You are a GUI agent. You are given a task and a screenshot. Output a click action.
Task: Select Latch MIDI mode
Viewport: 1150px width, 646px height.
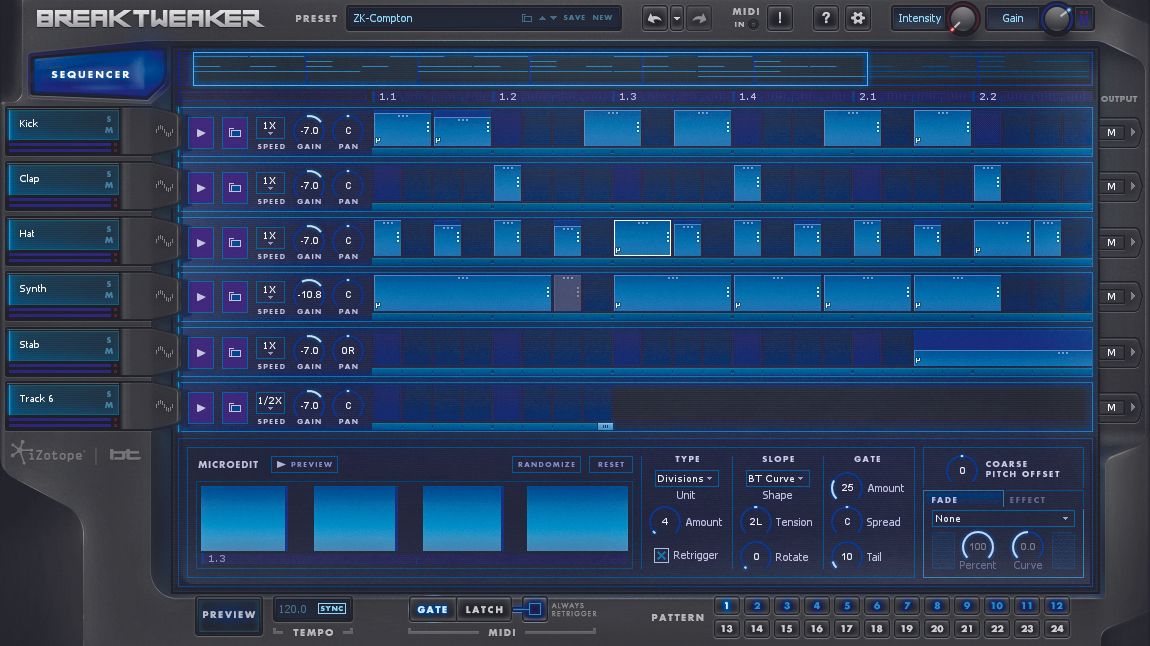tap(484, 609)
